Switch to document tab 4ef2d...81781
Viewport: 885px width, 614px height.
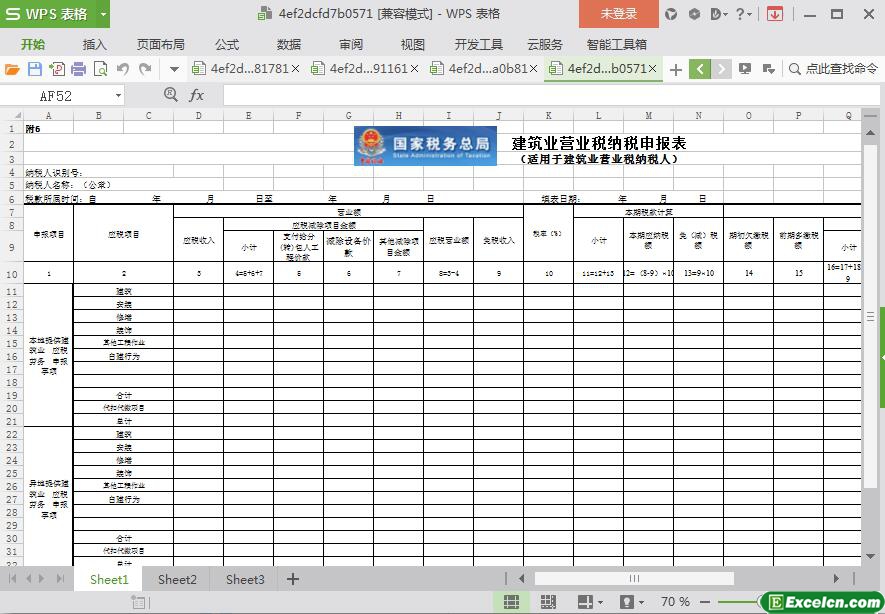247,69
